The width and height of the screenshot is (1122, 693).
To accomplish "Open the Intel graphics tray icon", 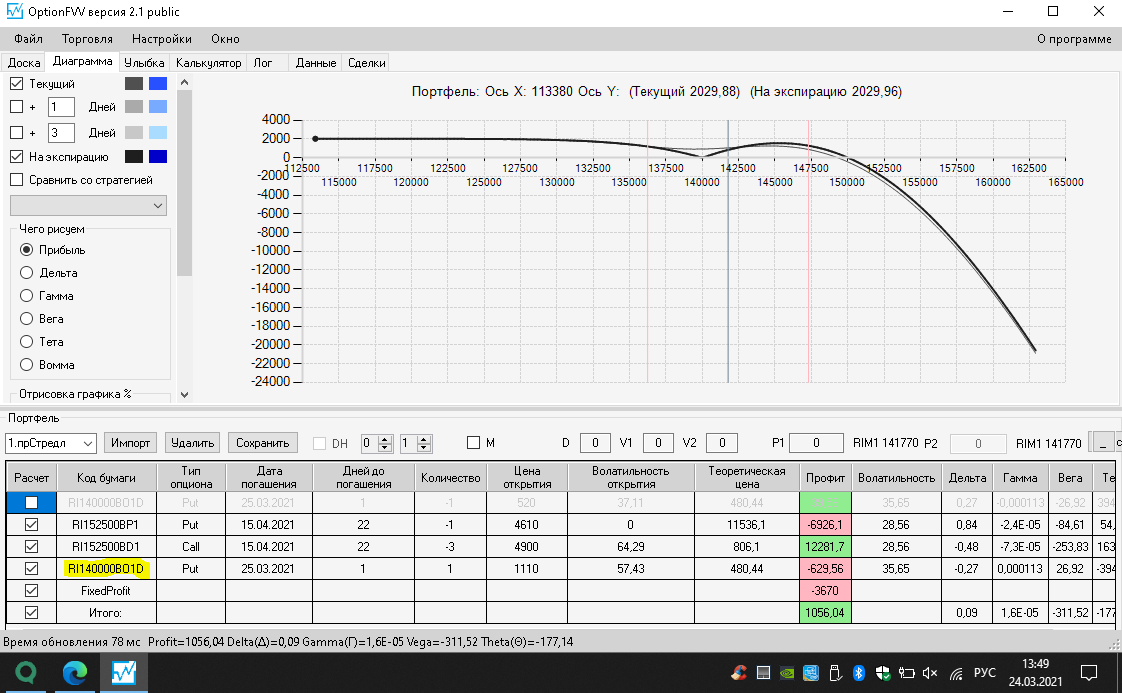I will point(811,673).
